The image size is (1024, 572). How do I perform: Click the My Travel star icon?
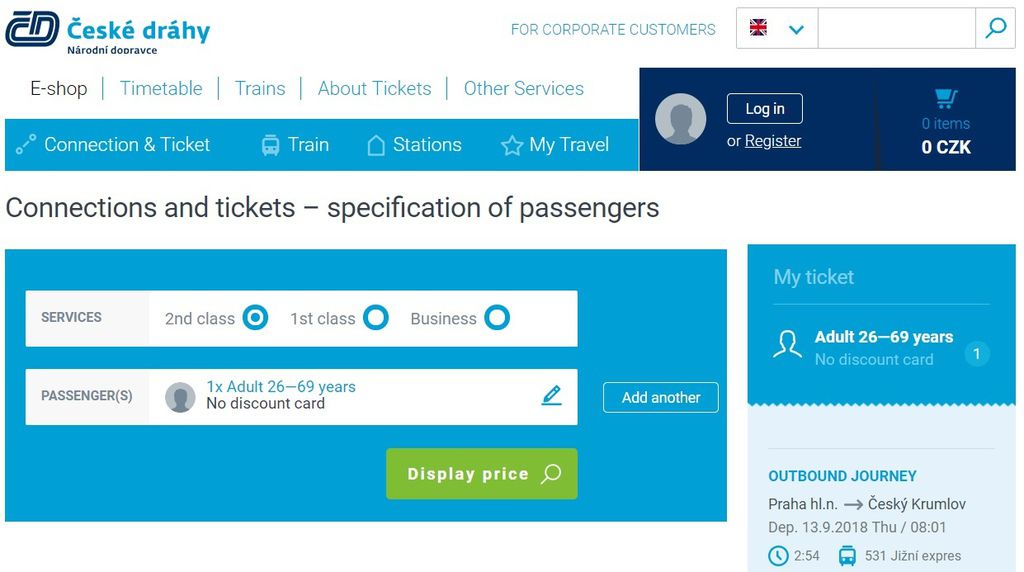[x=512, y=146]
